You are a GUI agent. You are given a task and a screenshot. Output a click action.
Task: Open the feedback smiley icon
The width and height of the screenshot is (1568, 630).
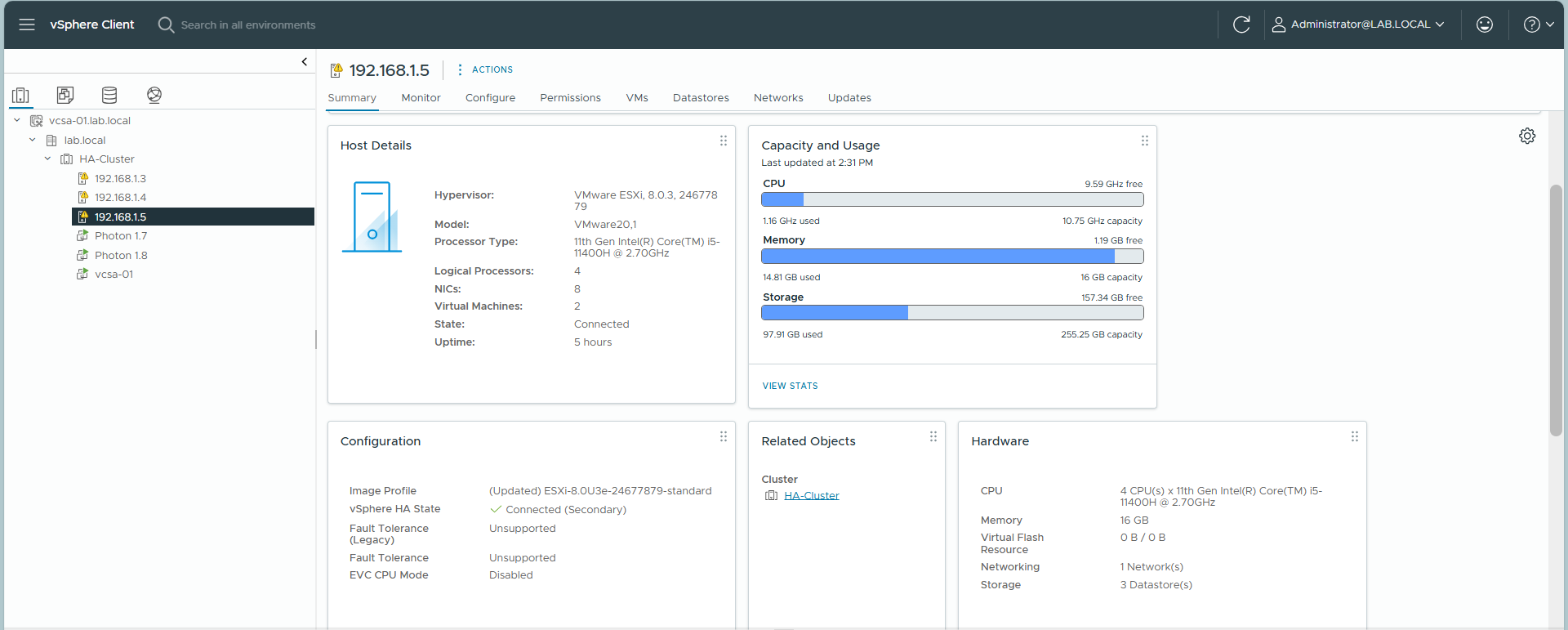(x=1485, y=25)
